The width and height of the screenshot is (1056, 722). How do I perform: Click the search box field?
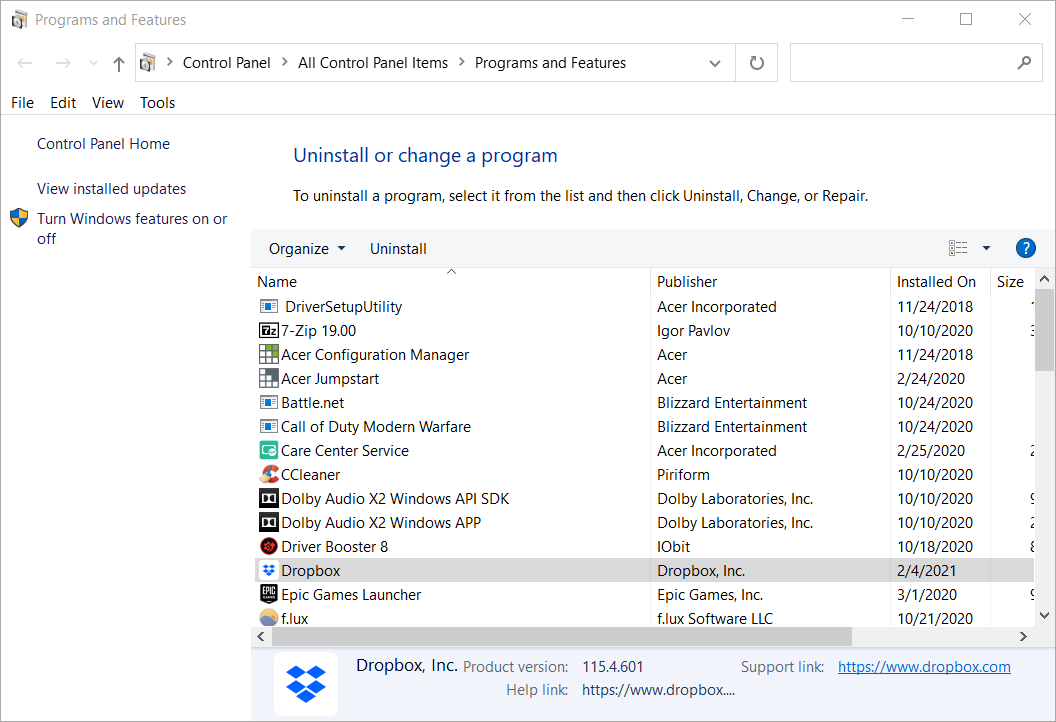[x=916, y=63]
